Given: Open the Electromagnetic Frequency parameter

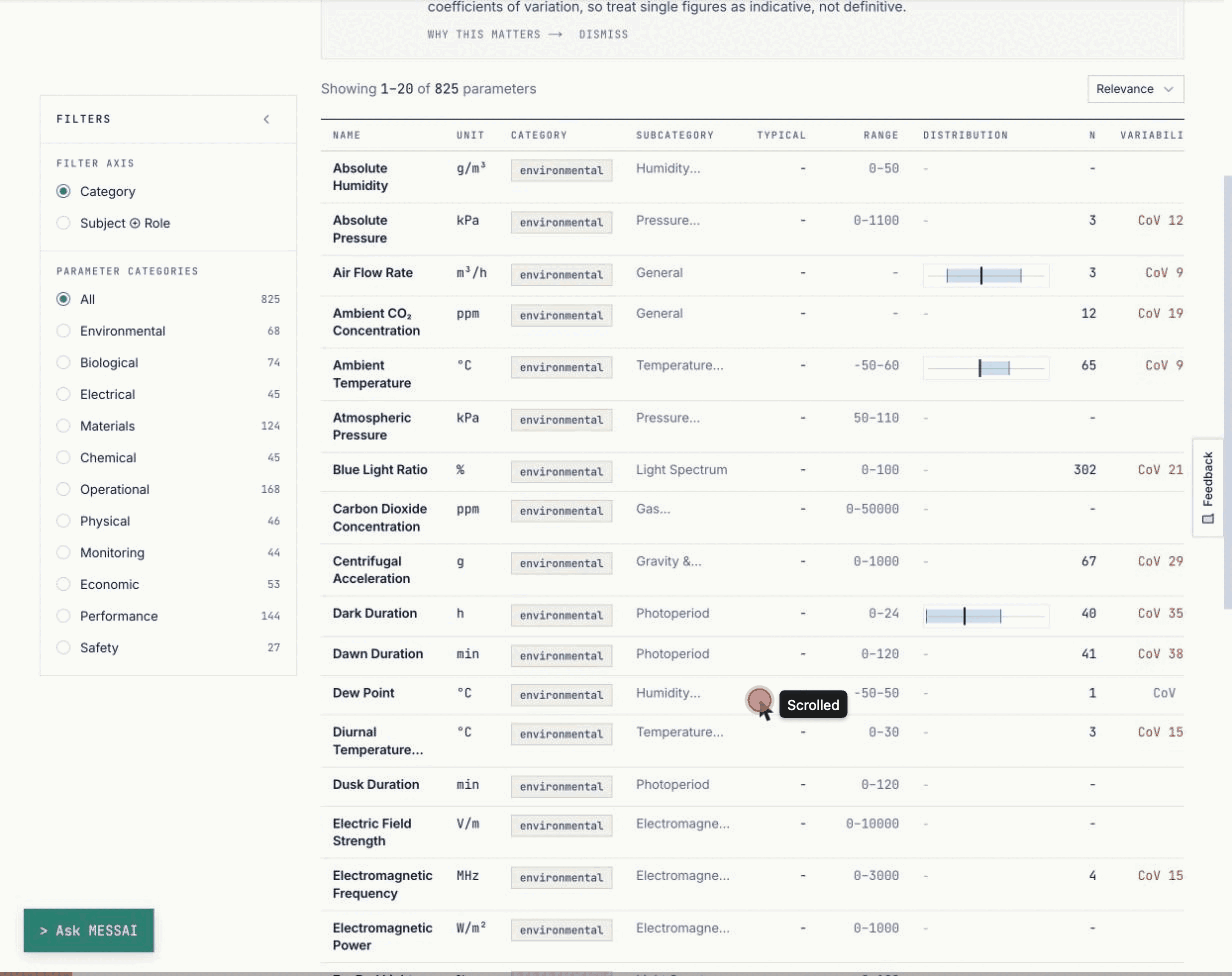Looking at the screenshot, I should coord(383,884).
